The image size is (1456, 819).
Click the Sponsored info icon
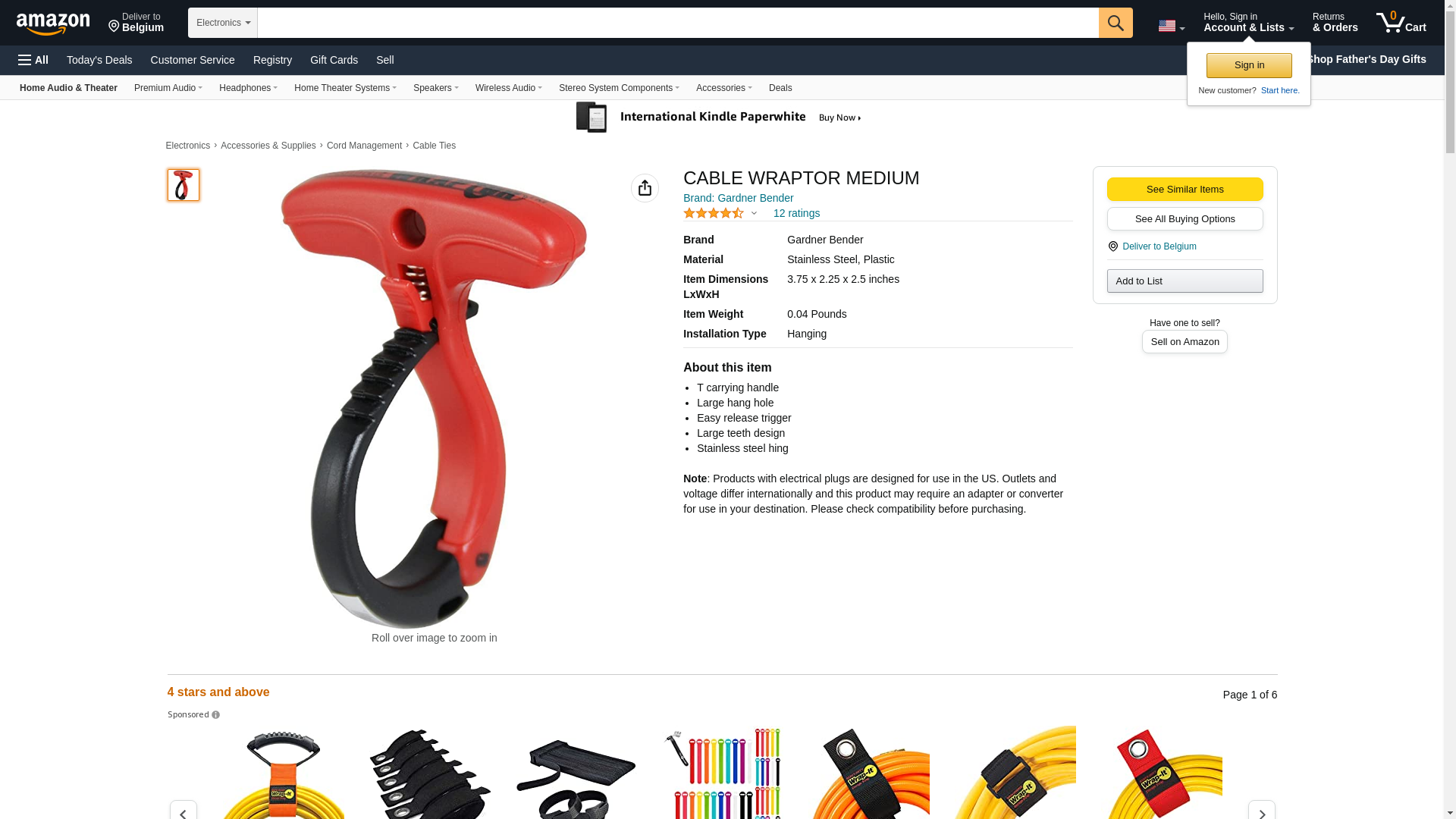(x=216, y=715)
